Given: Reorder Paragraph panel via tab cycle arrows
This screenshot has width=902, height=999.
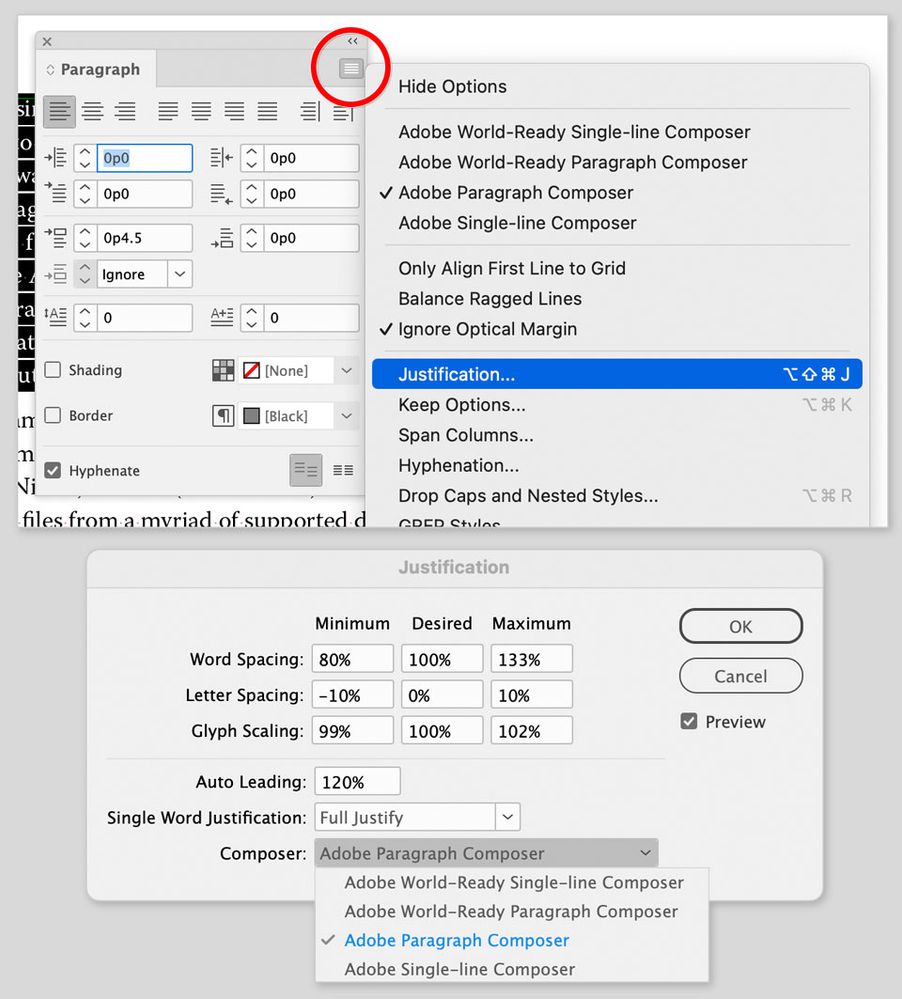Looking at the screenshot, I should pyautogui.click(x=50, y=69).
